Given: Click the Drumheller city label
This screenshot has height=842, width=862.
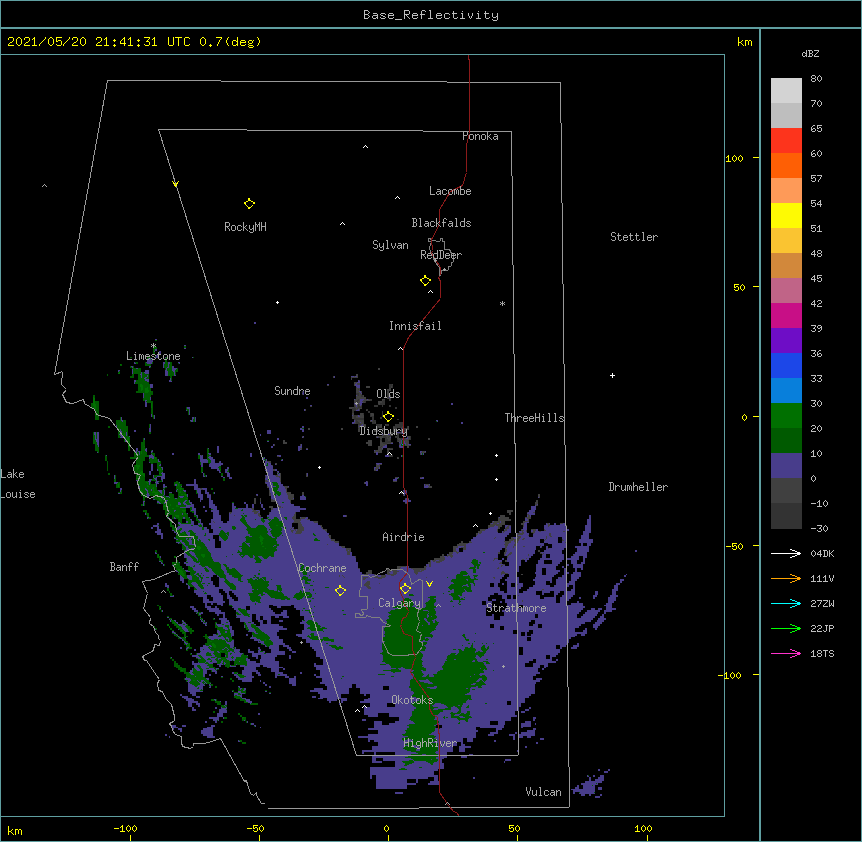Looking at the screenshot, I should 638,487.
